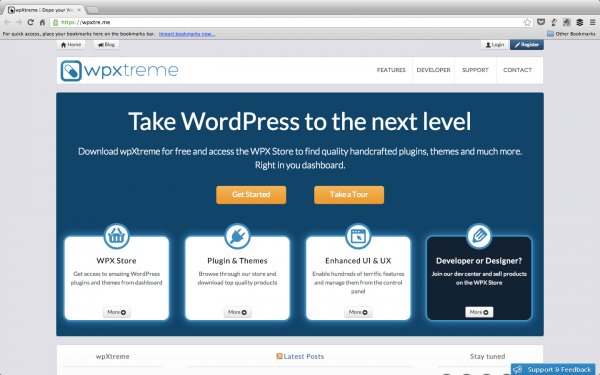The width and height of the screenshot is (600, 375).
Task: Open the DEVELOPER menu item
Action: point(433,70)
